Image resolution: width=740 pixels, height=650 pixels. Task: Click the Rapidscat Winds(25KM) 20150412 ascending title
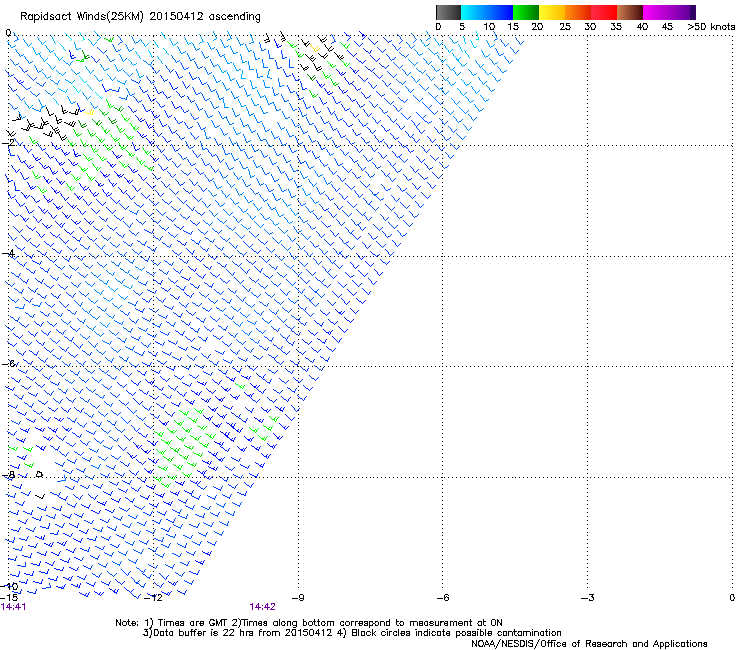140,16
